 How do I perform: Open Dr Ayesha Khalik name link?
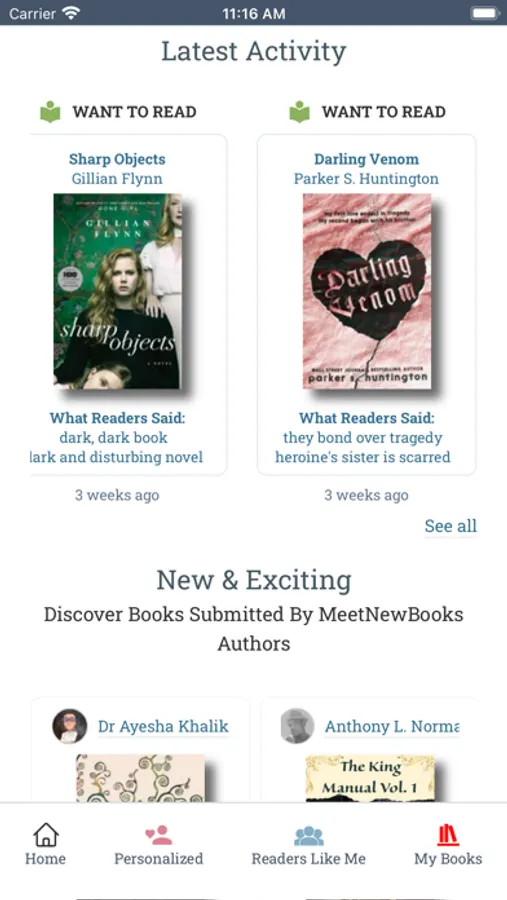tap(163, 726)
